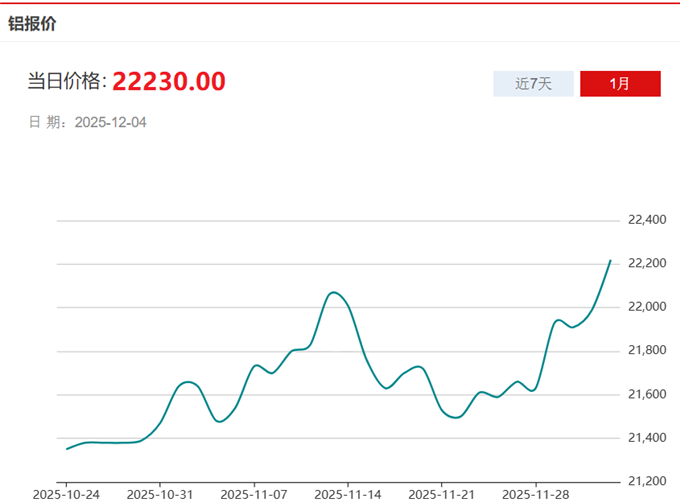Screen dimensions: 680x502
Task: Select the 2025-11-14 x-axis date
Action: pyautogui.click(x=348, y=494)
